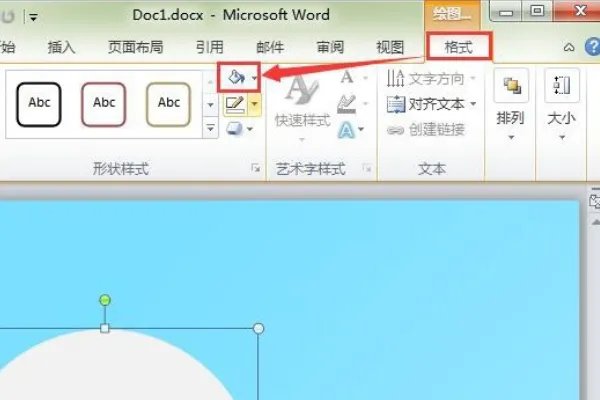Viewport: 600px width, 400px height.
Task: Apply the red outline Abc shape style
Action: (x=104, y=104)
